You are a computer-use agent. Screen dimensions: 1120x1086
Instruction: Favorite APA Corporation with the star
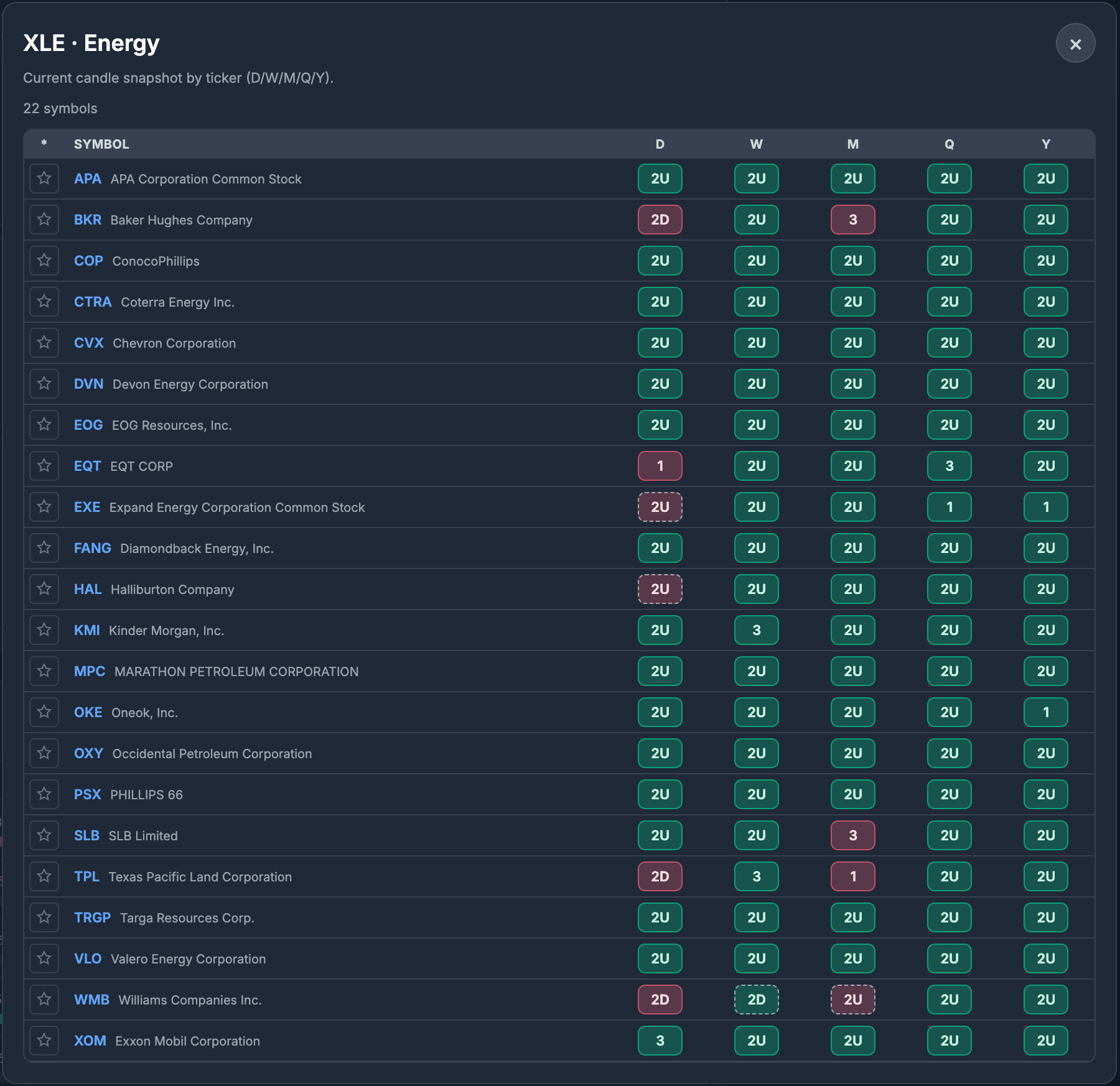(x=44, y=179)
